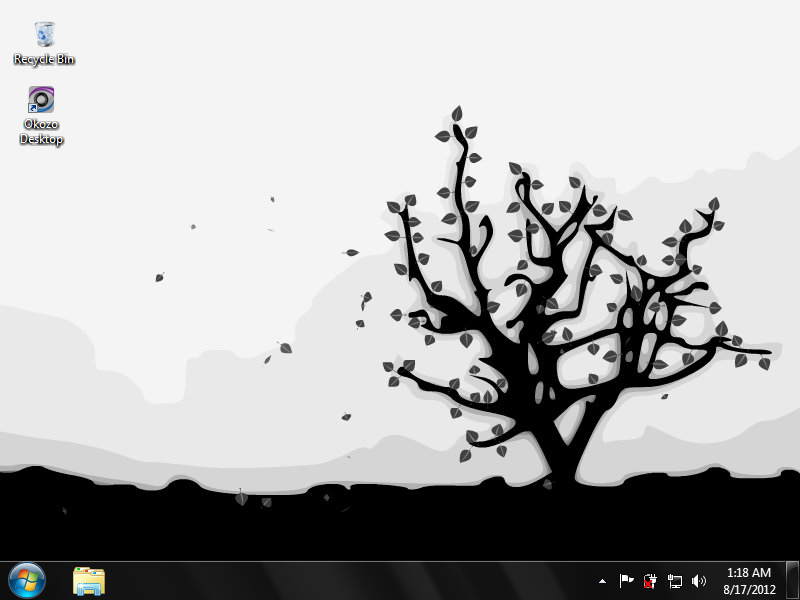This screenshot has height=600, width=800.
Task: Open the network connection tray icon
Action: pos(674,581)
